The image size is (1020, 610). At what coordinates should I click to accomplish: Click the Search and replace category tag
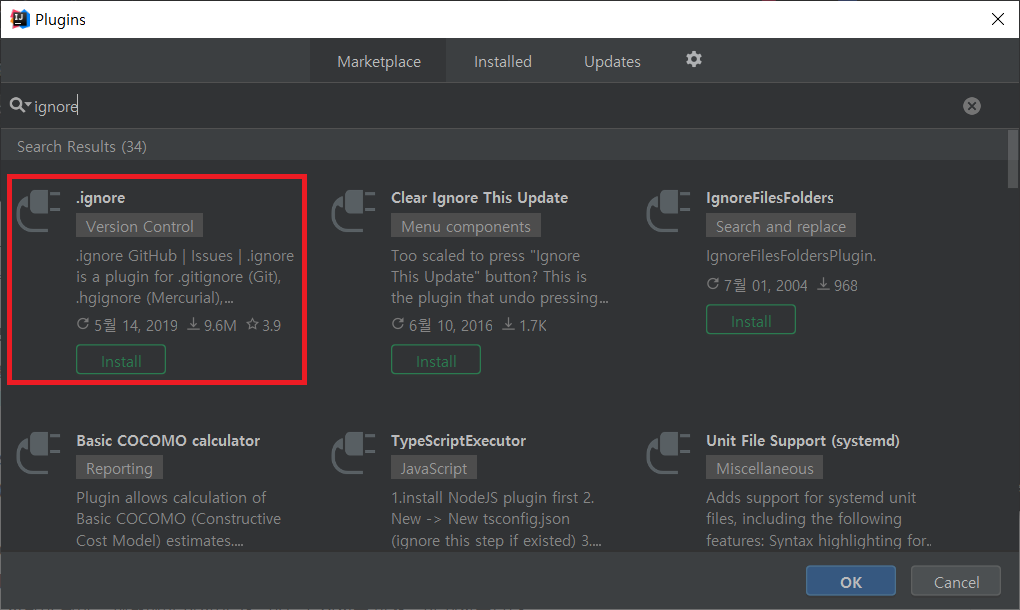(x=781, y=226)
